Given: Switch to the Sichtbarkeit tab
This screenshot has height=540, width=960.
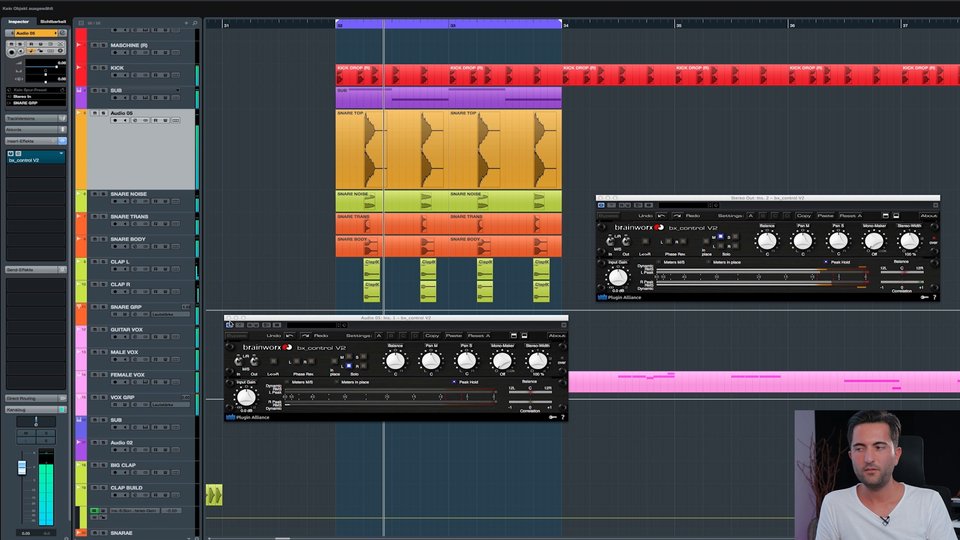Looking at the screenshot, I should tap(53, 21).
